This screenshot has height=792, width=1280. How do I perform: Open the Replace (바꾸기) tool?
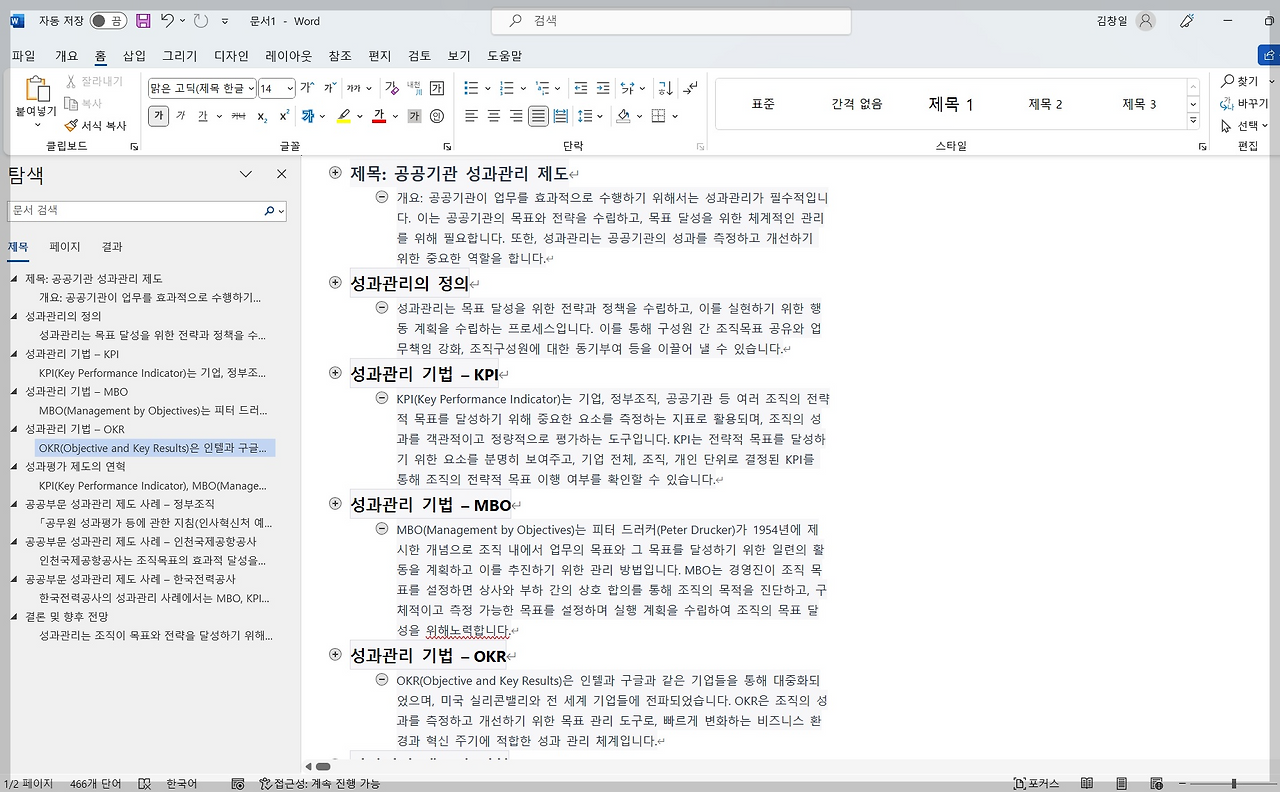[x=1244, y=104]
